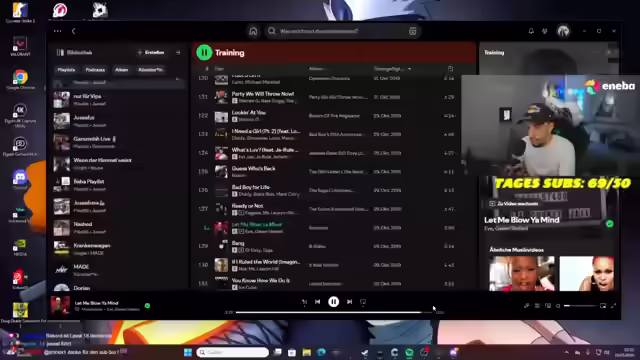640x360 pixels.
Task: Play 'Party We Will Throw Now!' track
Action: pyautogui.click(x=334, y=97)
